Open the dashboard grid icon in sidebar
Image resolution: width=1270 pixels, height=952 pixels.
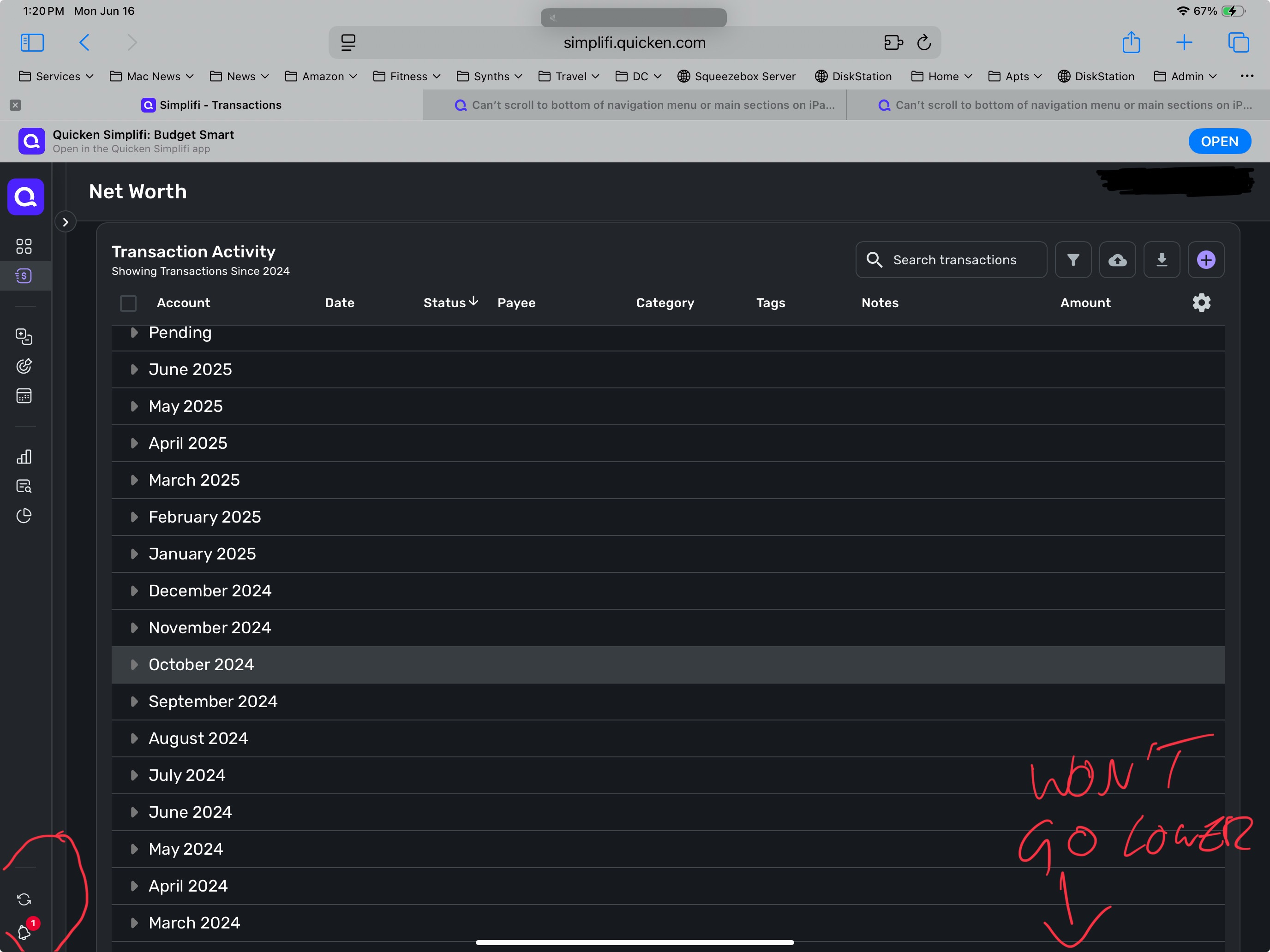click(24, 246)
